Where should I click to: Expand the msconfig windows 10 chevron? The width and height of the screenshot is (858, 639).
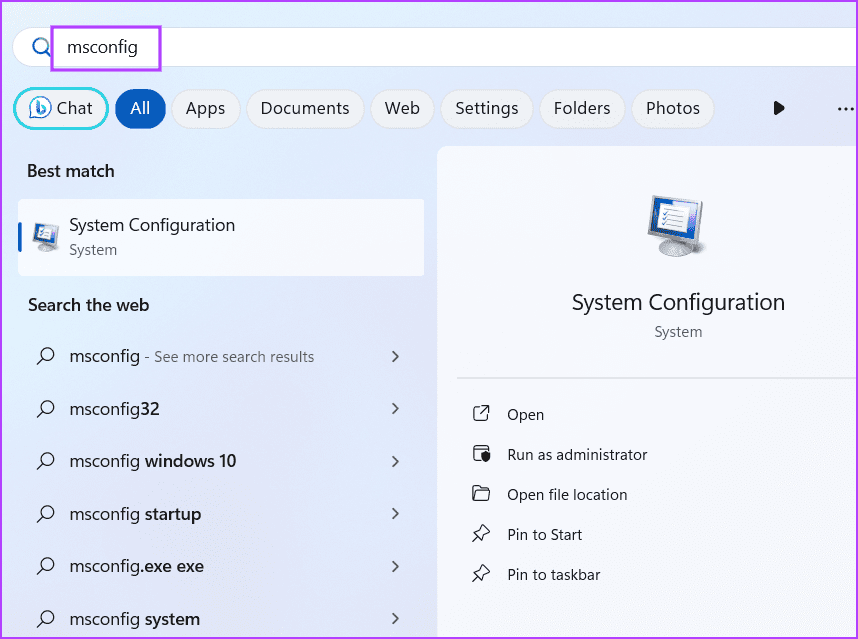(x=395, y=461)
